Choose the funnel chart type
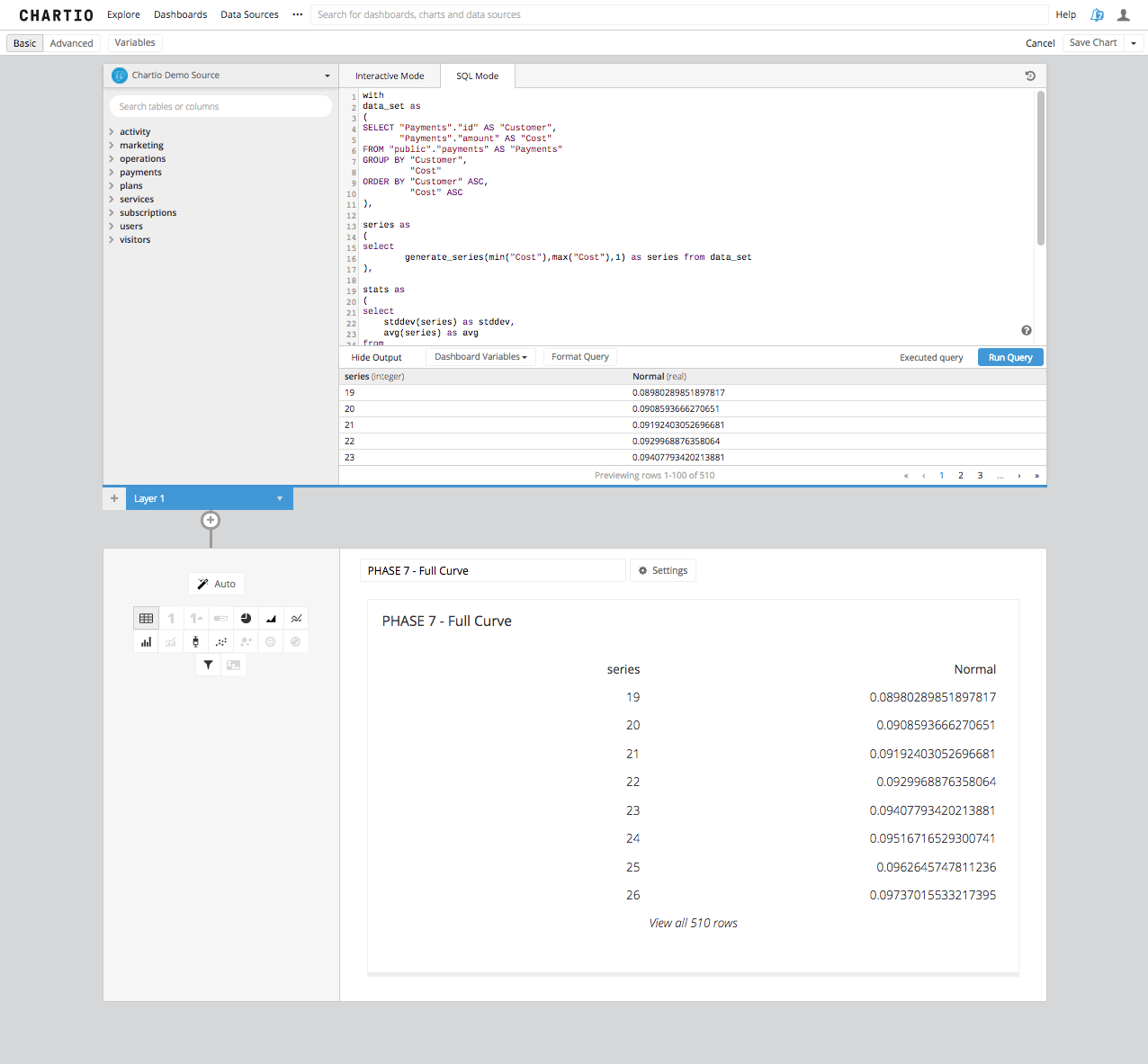 209,665
